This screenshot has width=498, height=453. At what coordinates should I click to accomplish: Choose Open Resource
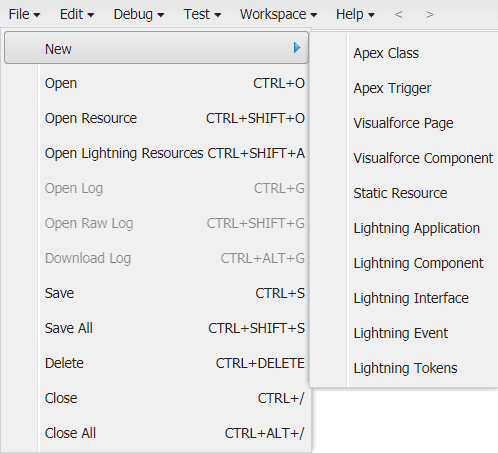click(175, 118)
